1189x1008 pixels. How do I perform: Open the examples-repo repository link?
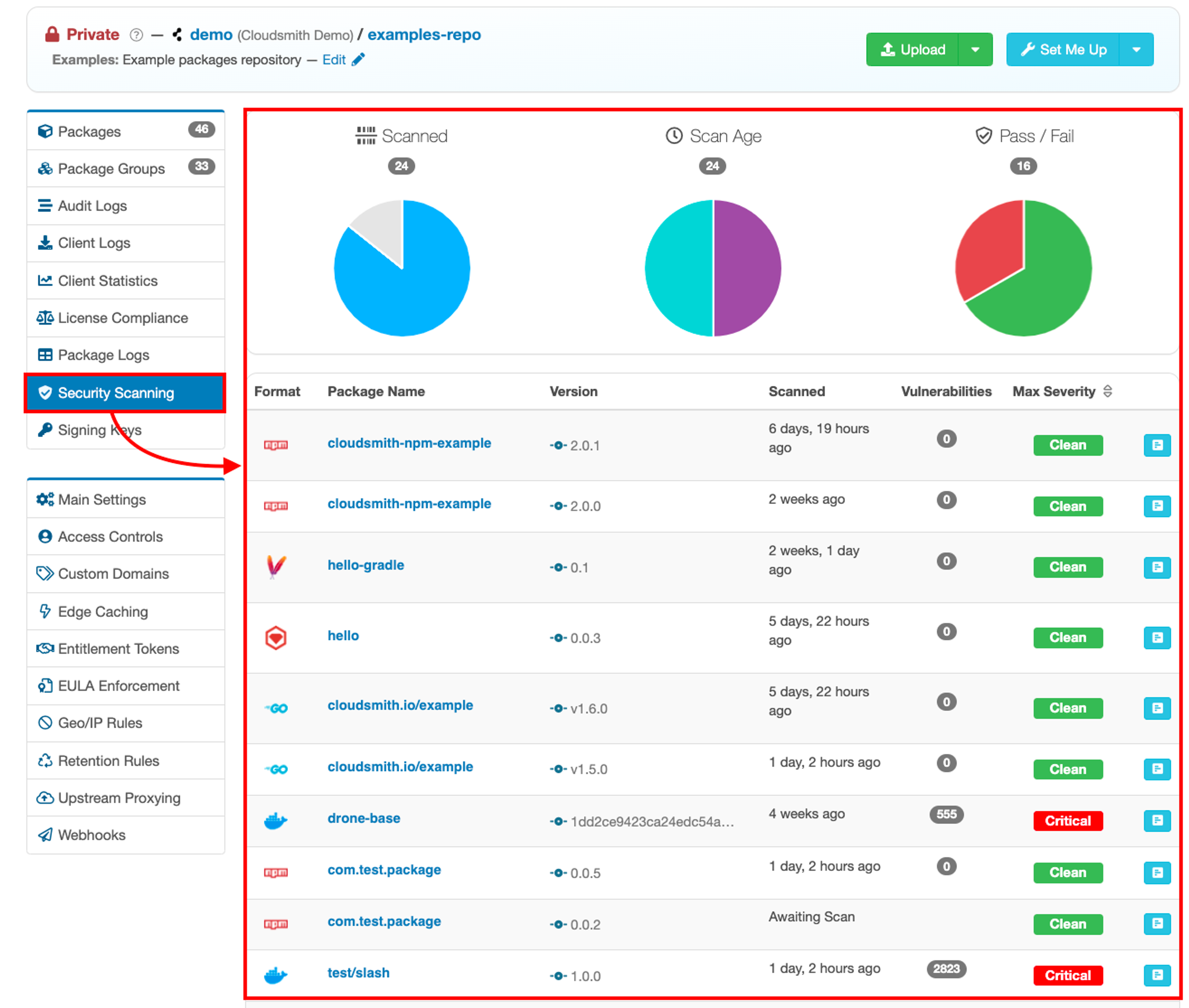(424, 35)
